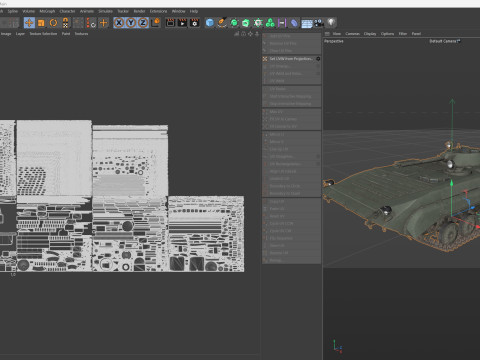This screenshot has width=480, height=360.
Task: Click Fit UV to Canvas command
Action: (291, 119)
